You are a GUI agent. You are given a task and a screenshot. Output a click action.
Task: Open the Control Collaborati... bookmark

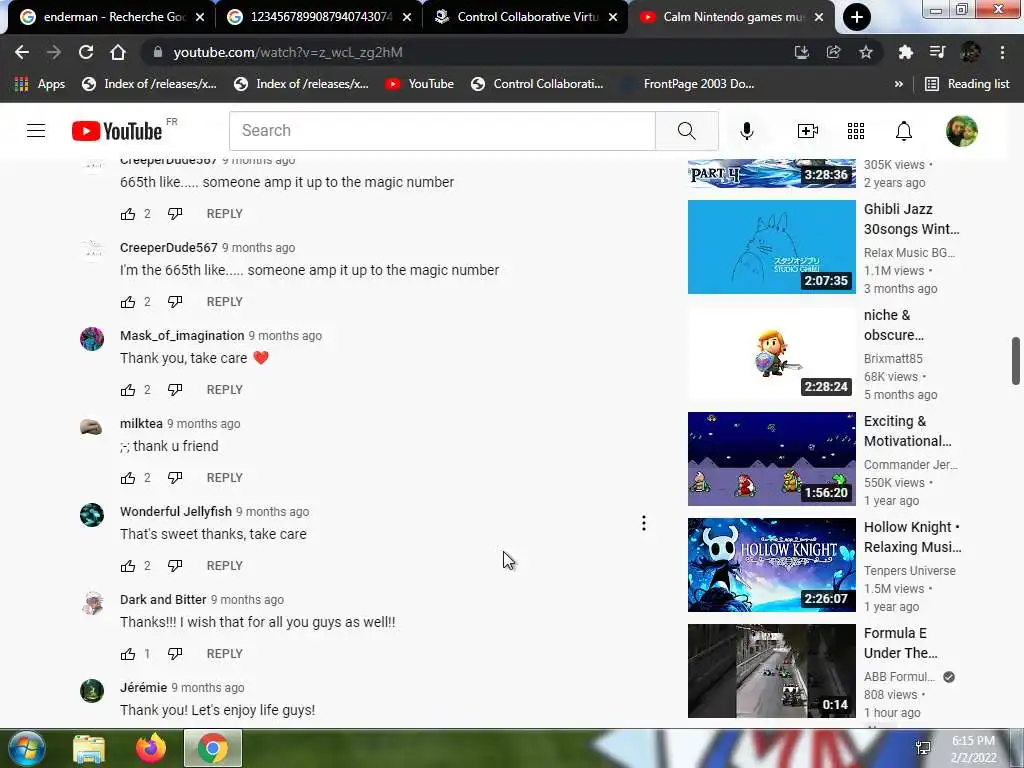click(x=537, y=84)
